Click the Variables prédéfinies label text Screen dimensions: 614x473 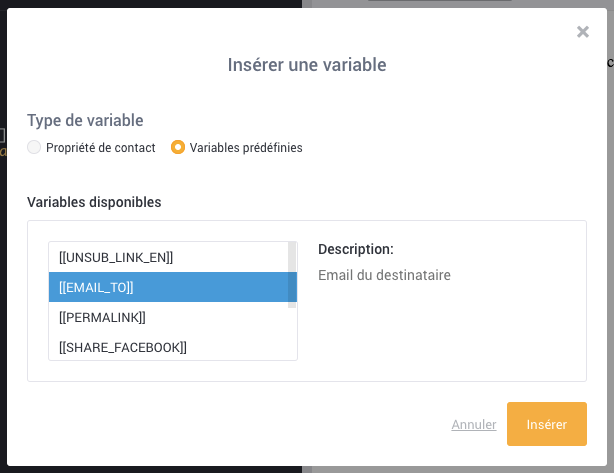(x=246, y=148)
